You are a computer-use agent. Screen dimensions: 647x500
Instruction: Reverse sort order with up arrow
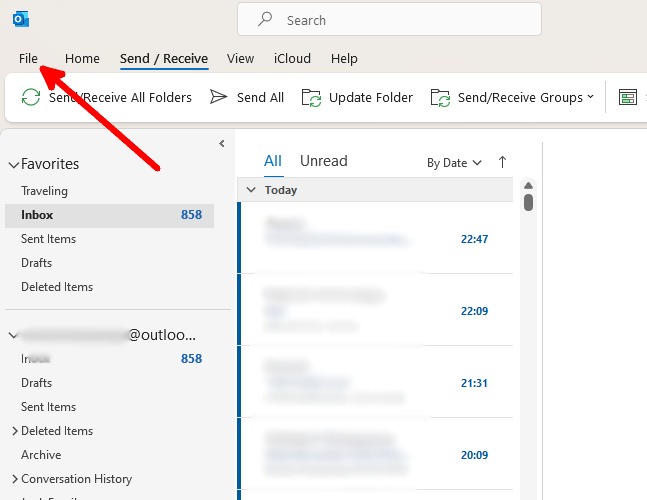pyautogui.click(x=502, y=162)
